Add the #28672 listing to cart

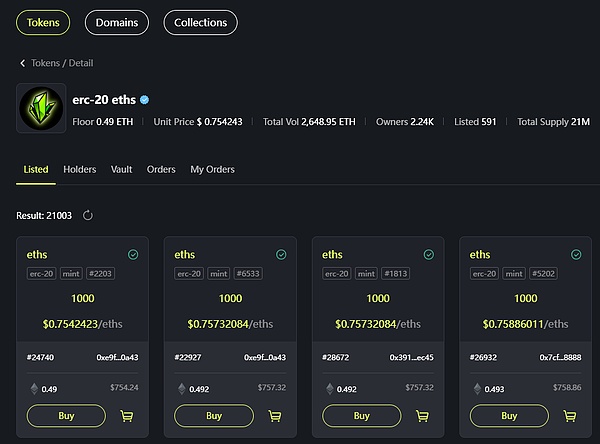click(x=422, y=416)
